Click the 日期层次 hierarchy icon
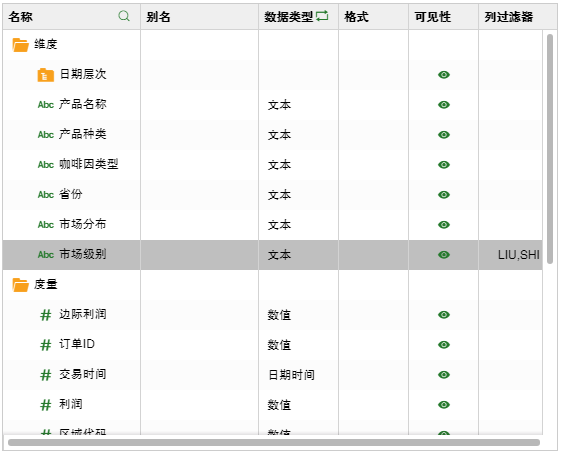 [x=46, y=75]
